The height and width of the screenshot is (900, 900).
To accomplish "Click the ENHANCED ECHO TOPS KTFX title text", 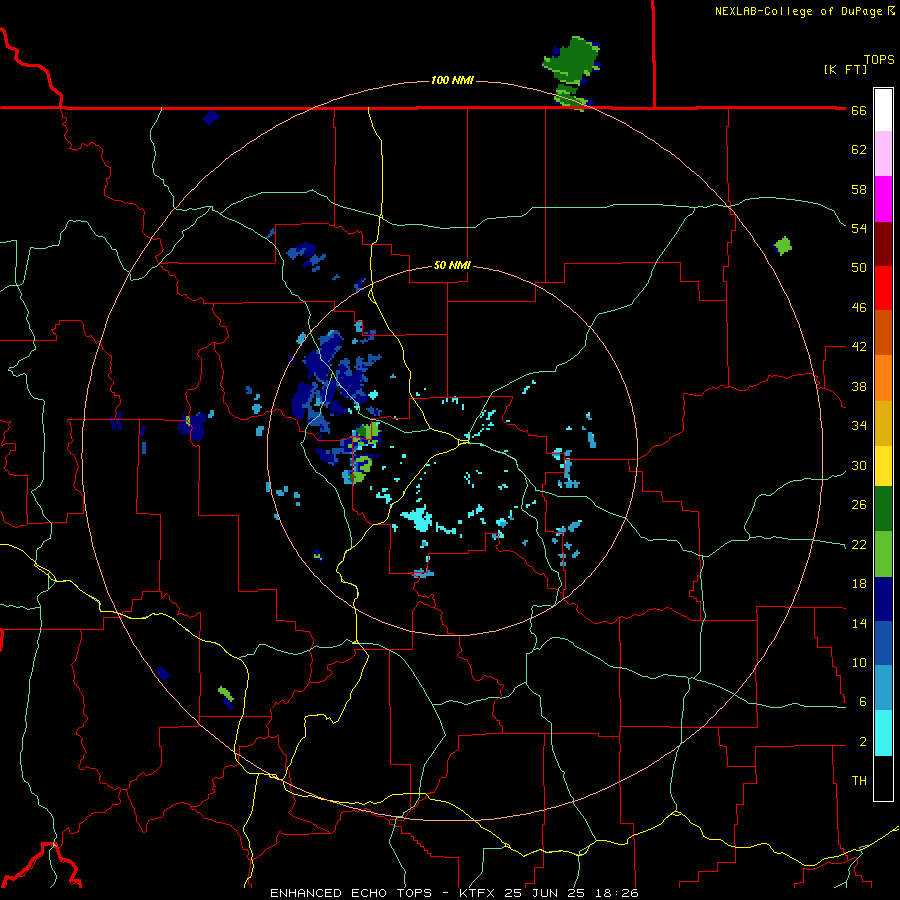I will pyautogui.click(x=454, y=893).
